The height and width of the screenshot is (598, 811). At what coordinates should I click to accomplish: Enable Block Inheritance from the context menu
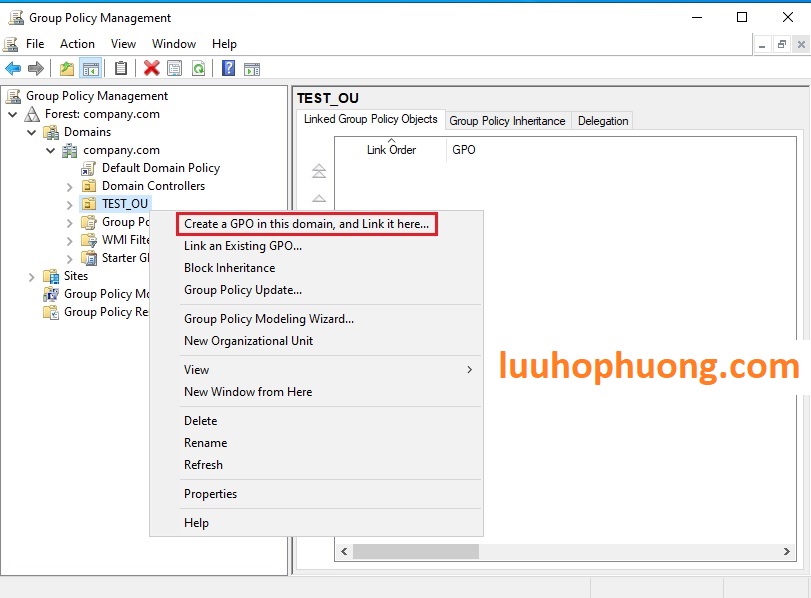231,268
